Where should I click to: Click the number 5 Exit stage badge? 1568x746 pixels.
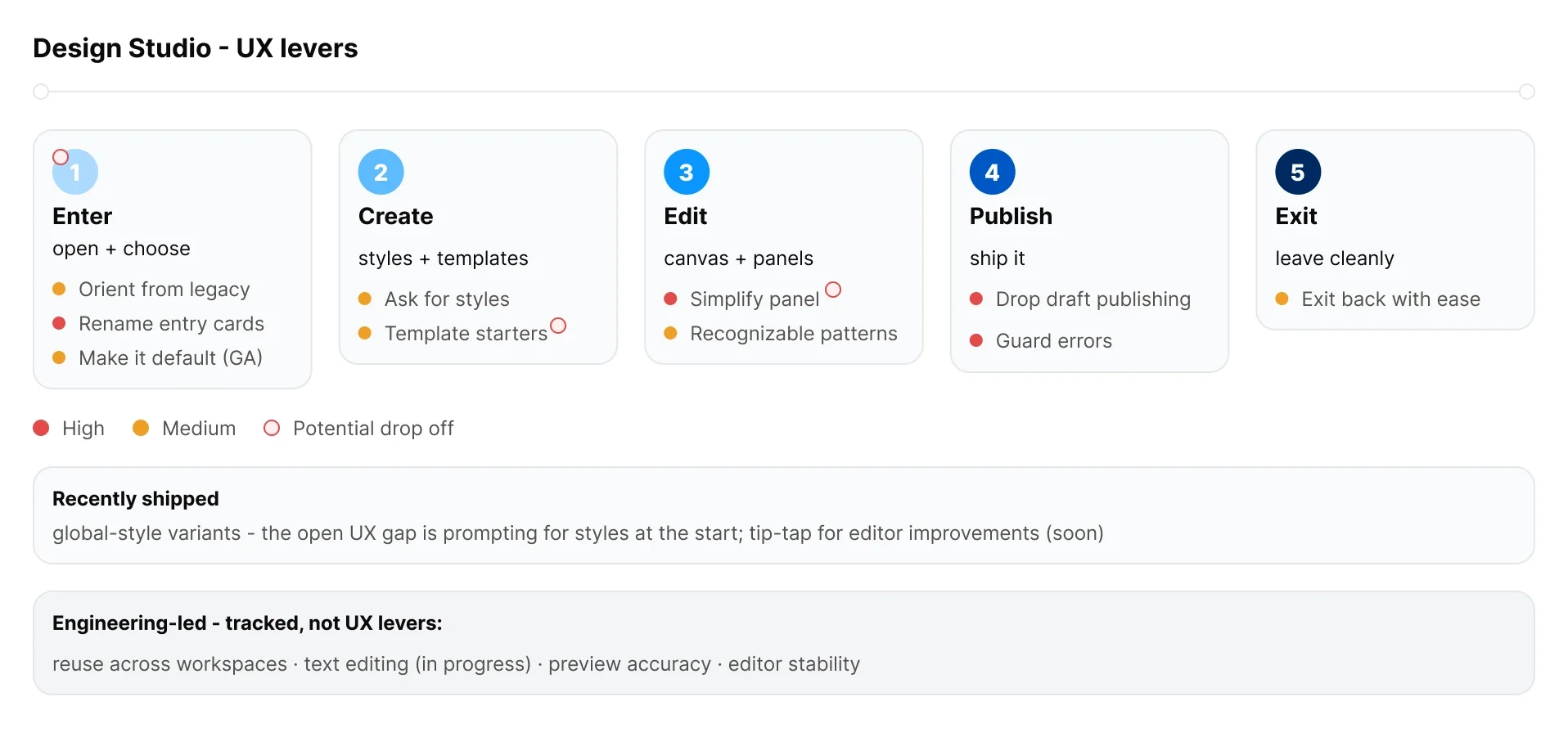click(1298, 172)
